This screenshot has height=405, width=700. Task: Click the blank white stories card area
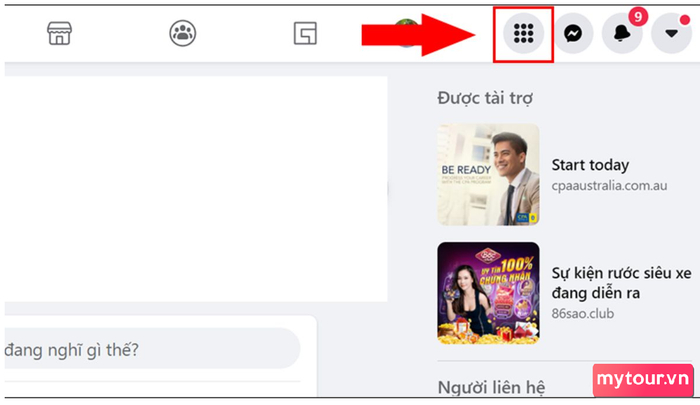tap(196, 189)
